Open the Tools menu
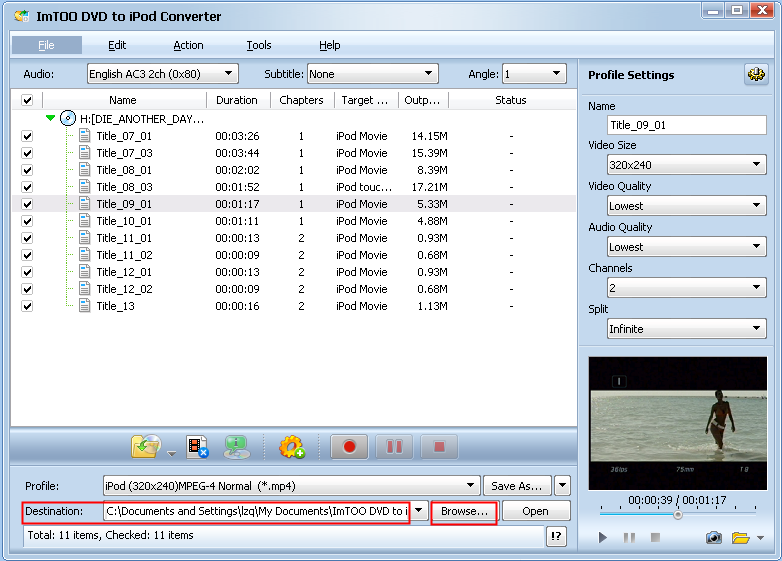The width and height of the screenshot is (782, 561). click(x=259, y=45)
